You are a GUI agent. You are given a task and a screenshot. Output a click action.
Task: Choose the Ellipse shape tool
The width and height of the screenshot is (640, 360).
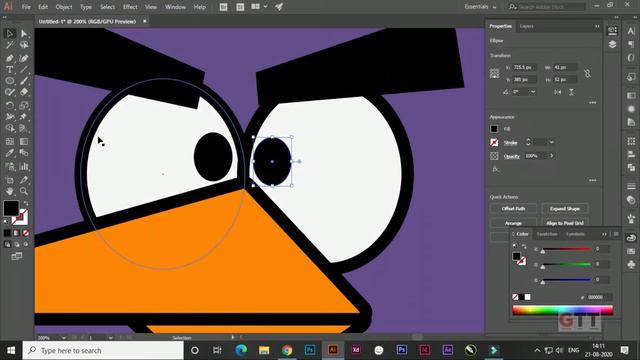(10, 81)
